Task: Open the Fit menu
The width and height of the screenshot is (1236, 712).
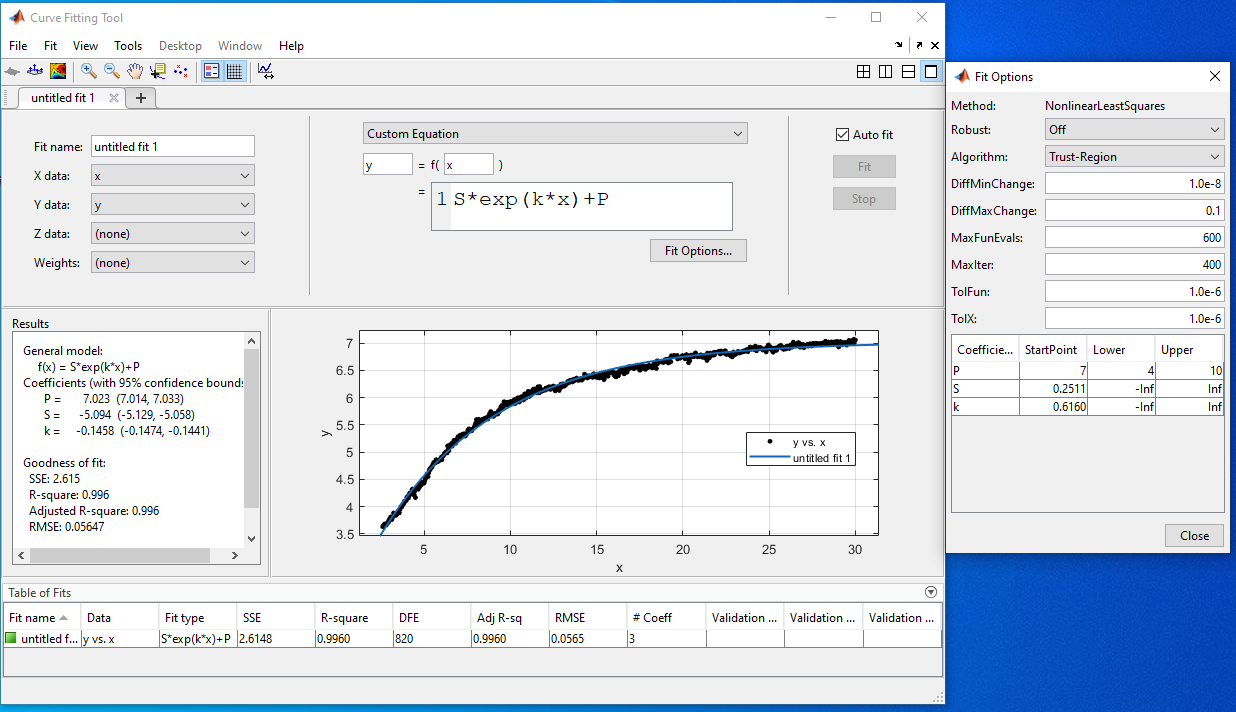Action: (x=50, y=46)
